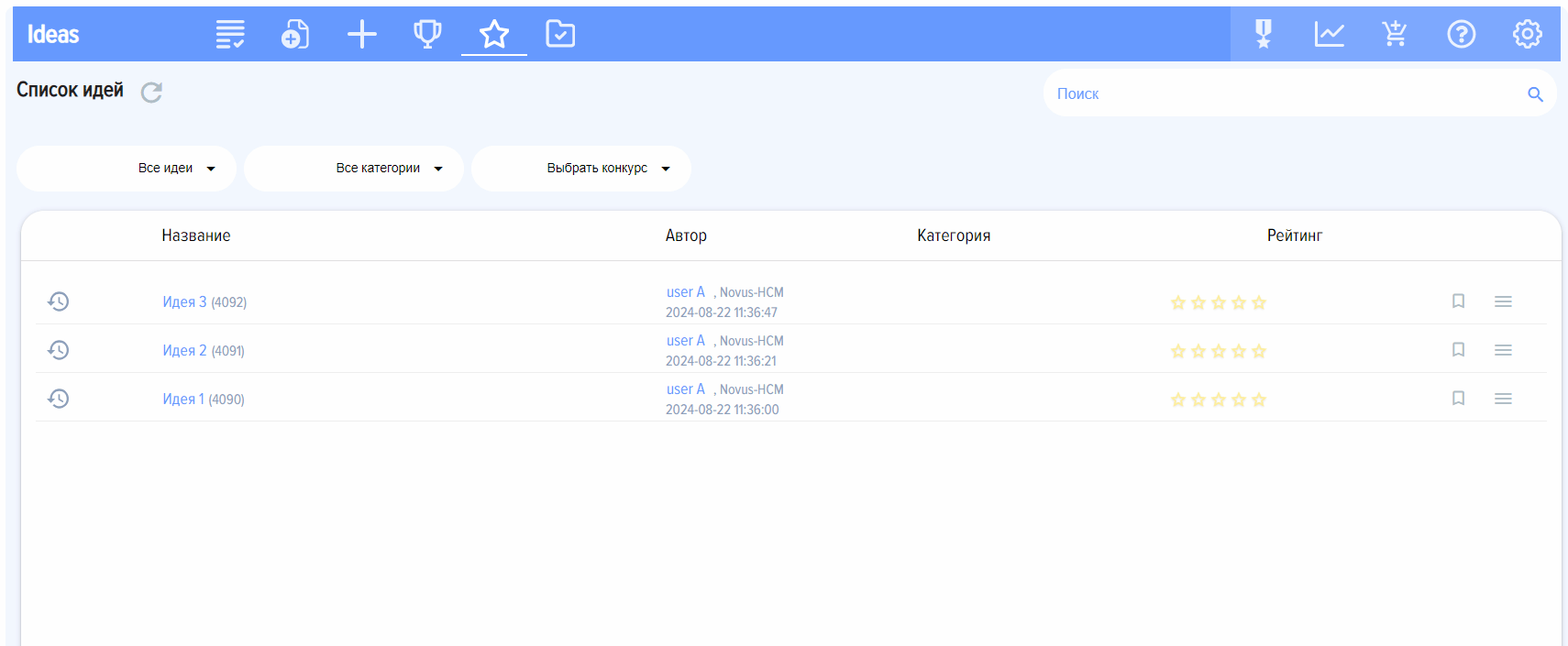Open the checked folder tab

(560, 35)
